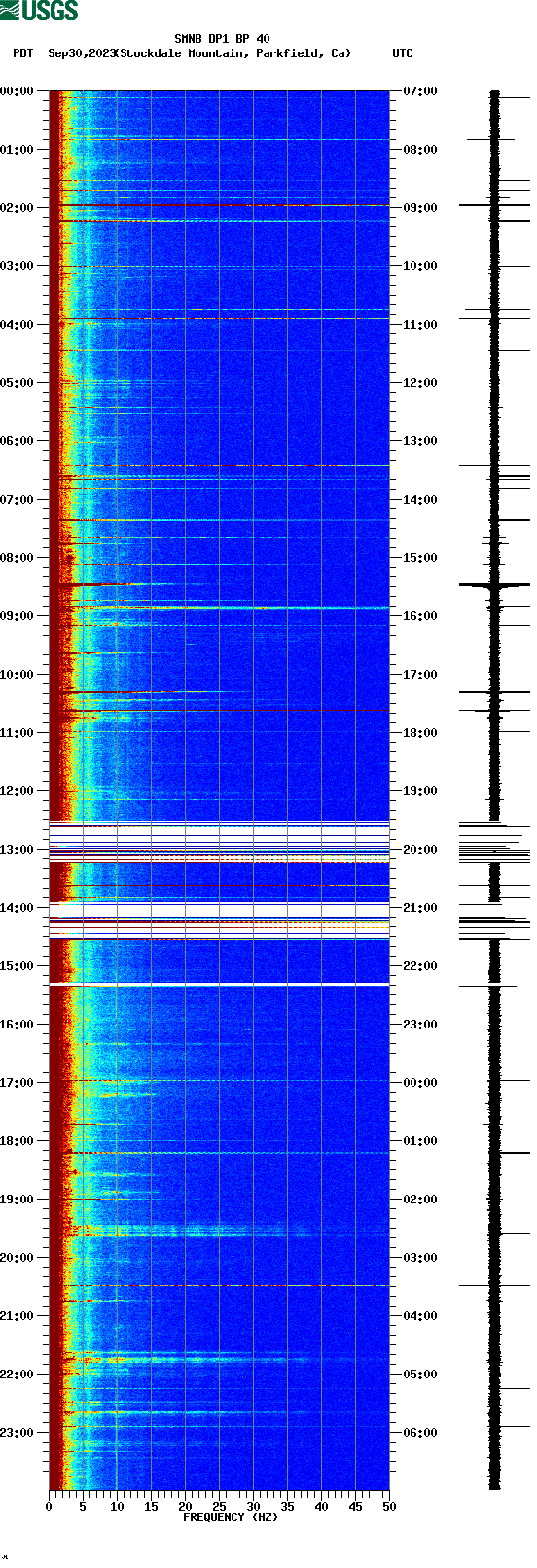The image size is (537, 1568).
Task: Click the 02:00 UTC time label
Action: [x=420, y=1200]
